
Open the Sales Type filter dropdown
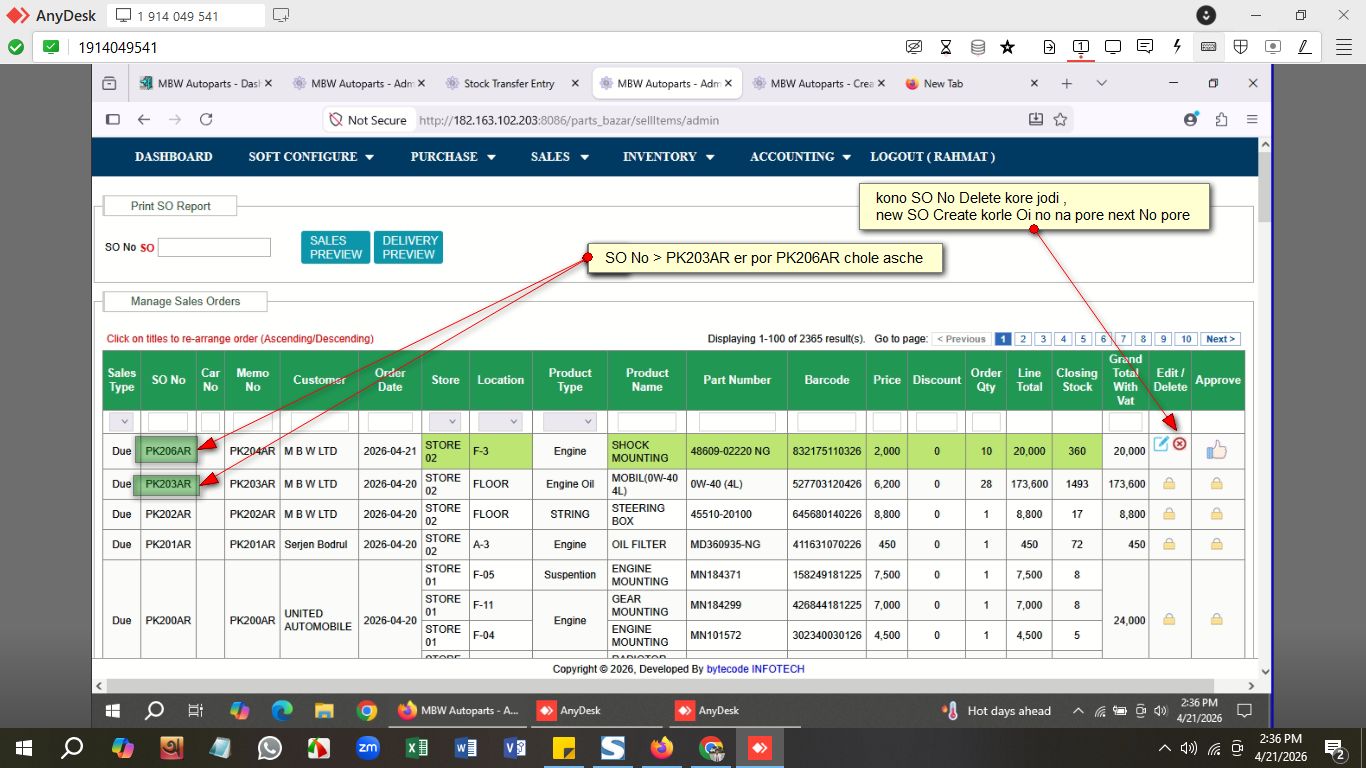click(121, 422)
